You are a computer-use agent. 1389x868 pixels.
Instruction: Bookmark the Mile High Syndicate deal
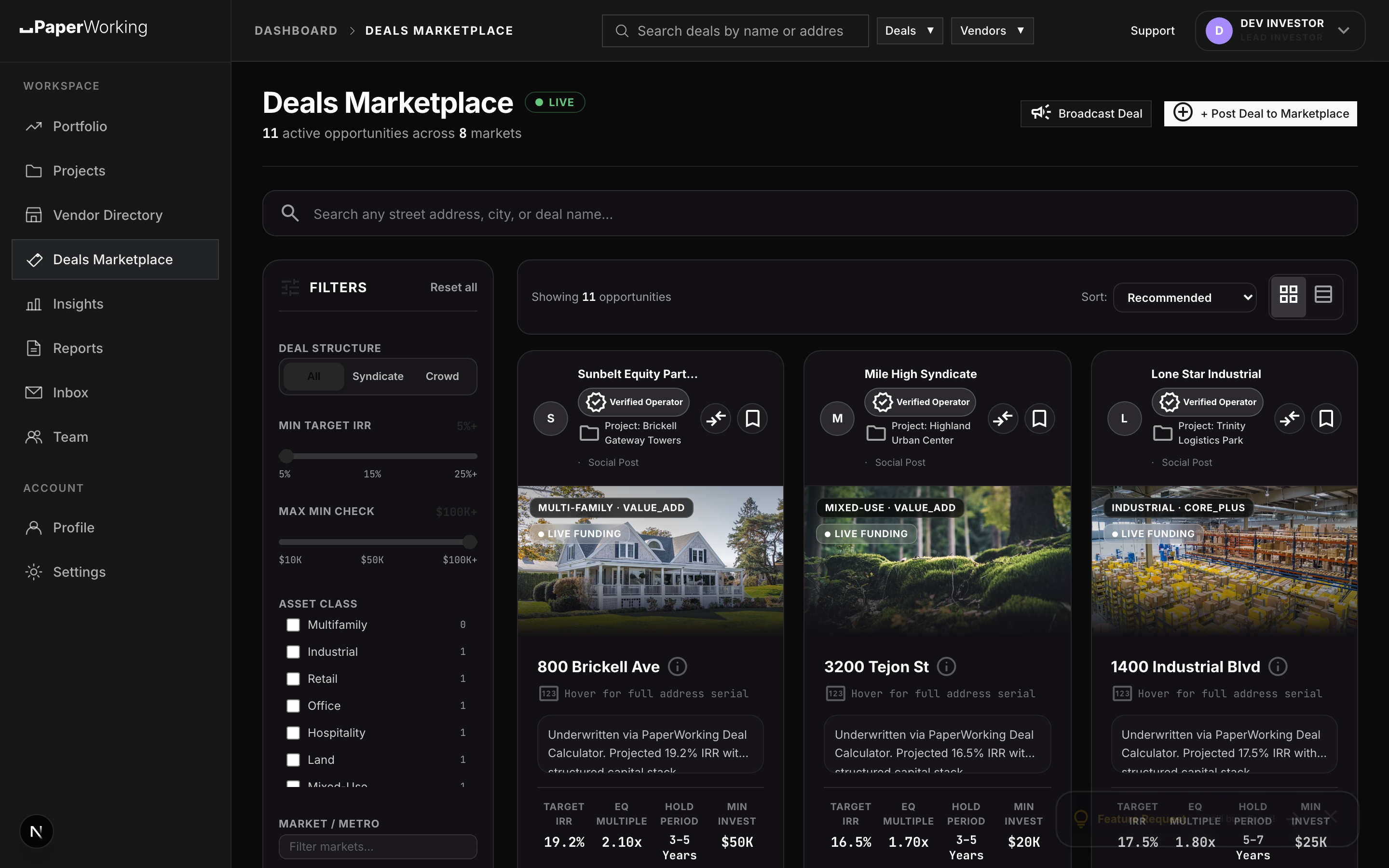(1039, 419)
